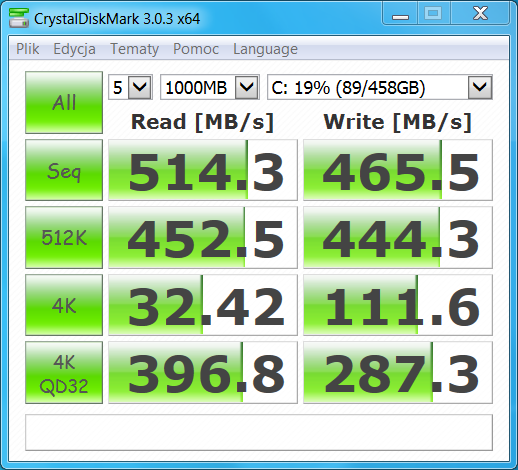
Task: Open the Edycja menu
Action: click(74, 49)
